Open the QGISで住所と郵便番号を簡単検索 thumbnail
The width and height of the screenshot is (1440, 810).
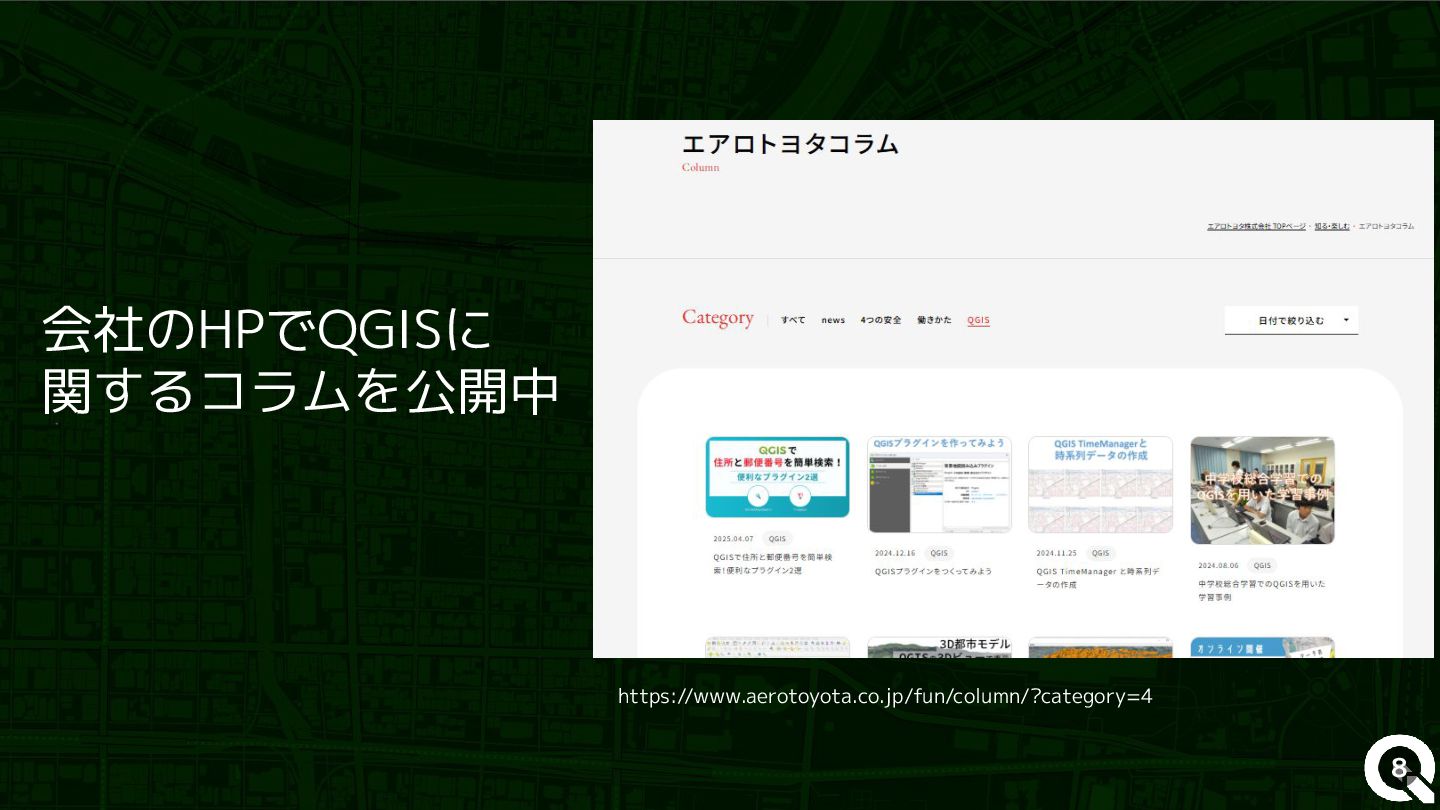[x=777, y=477]
